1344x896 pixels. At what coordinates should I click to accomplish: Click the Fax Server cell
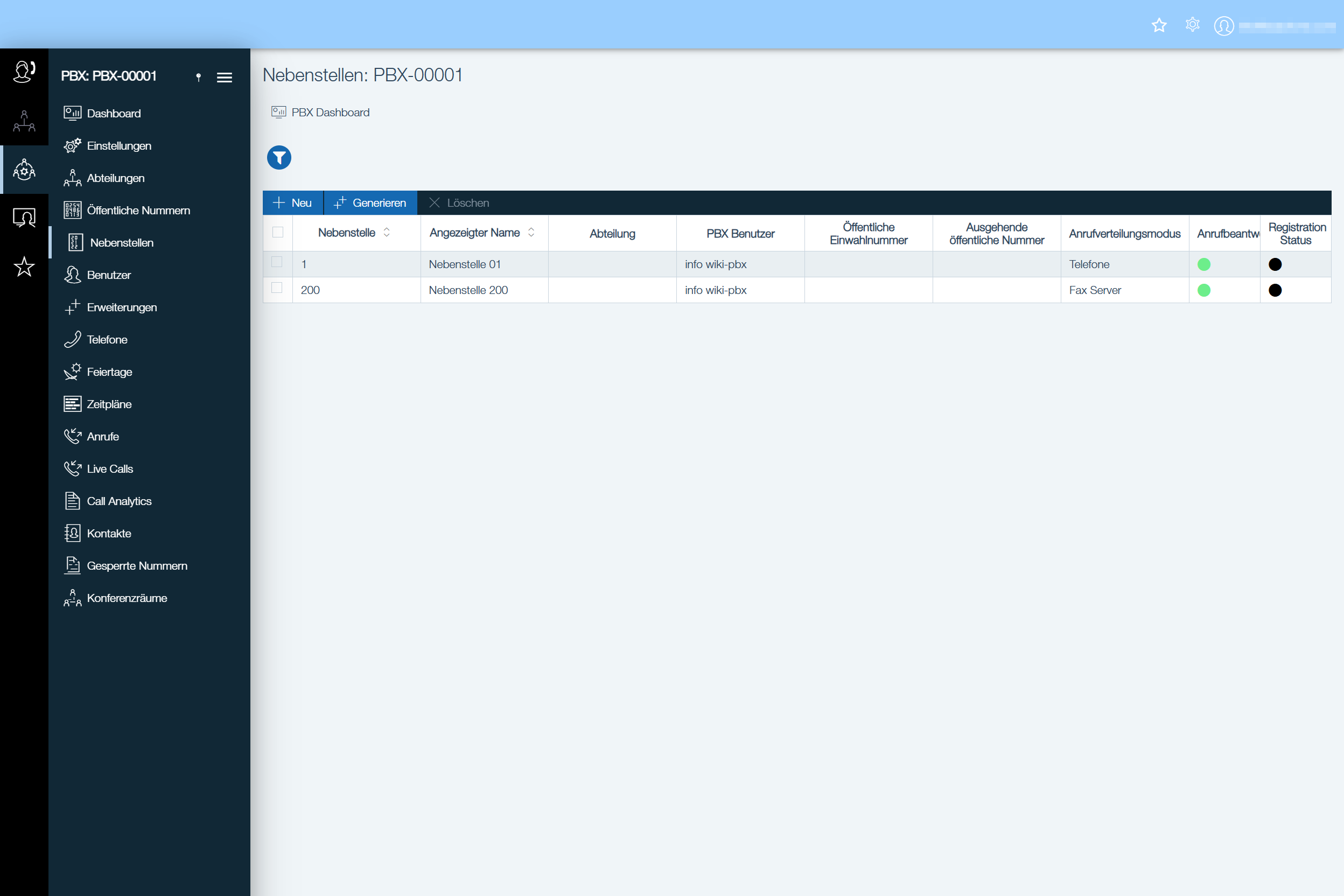point(1124,290)
